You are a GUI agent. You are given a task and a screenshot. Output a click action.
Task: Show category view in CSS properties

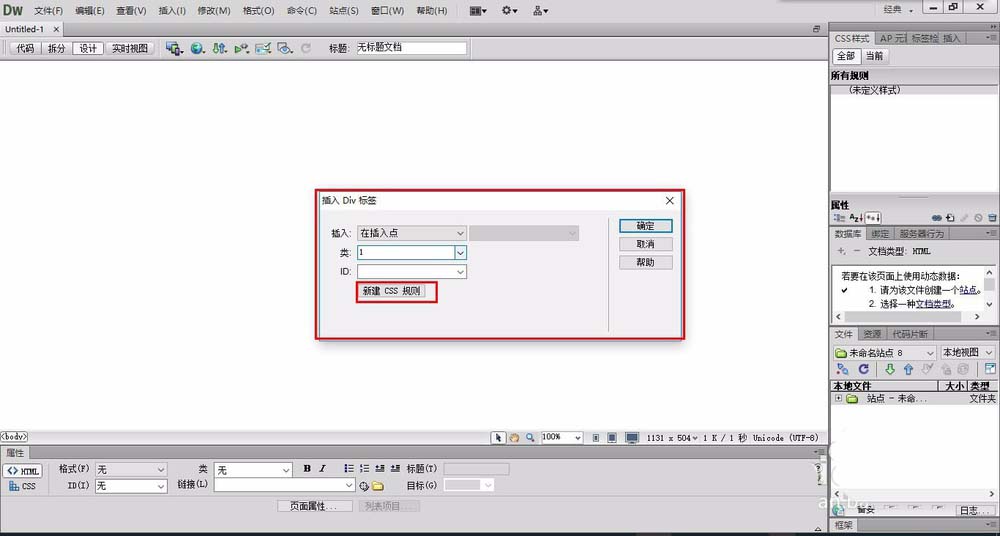click(839, 218)
